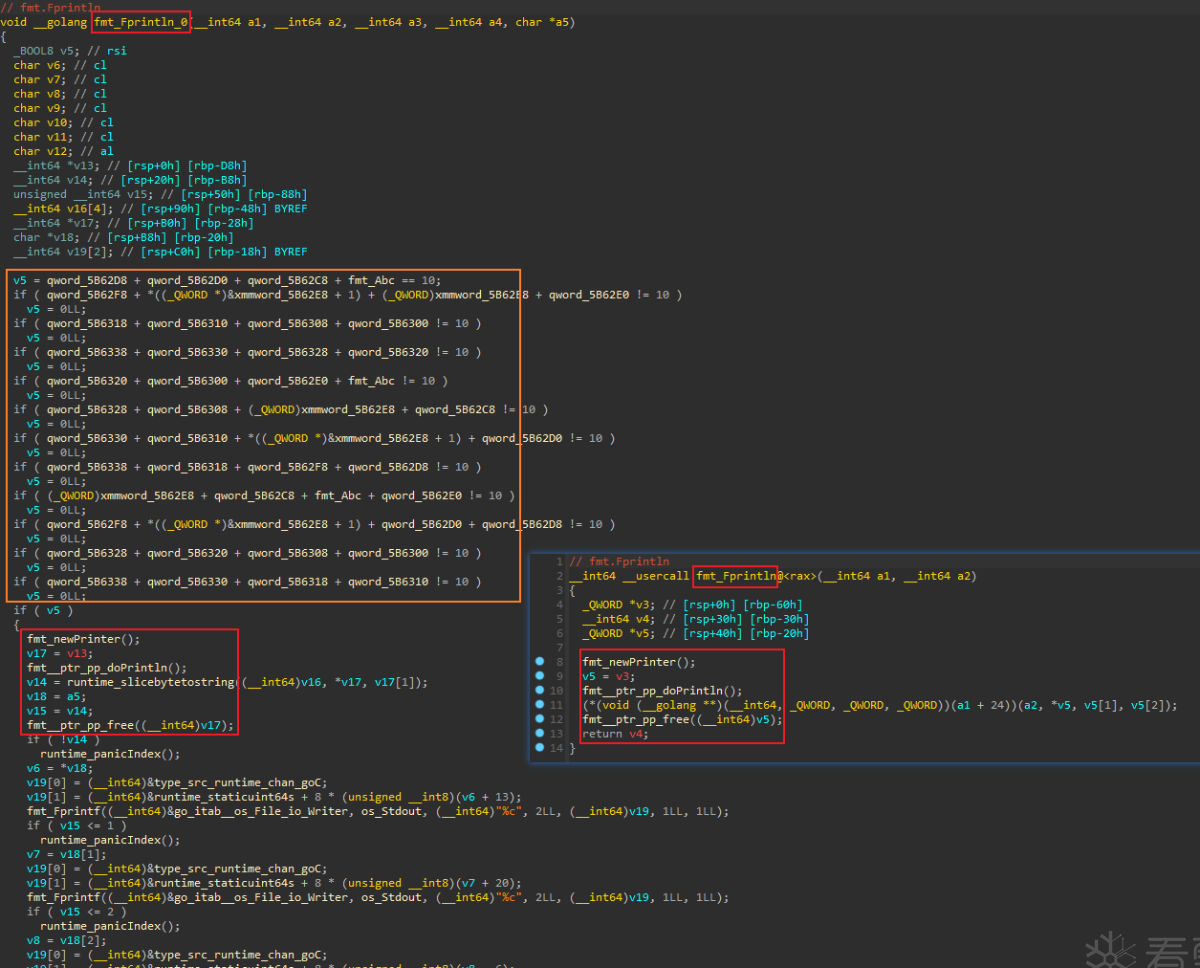1200x968 pixels.
Task: Click the if ( v5 ) statement
Action: [x=43, y=610]
